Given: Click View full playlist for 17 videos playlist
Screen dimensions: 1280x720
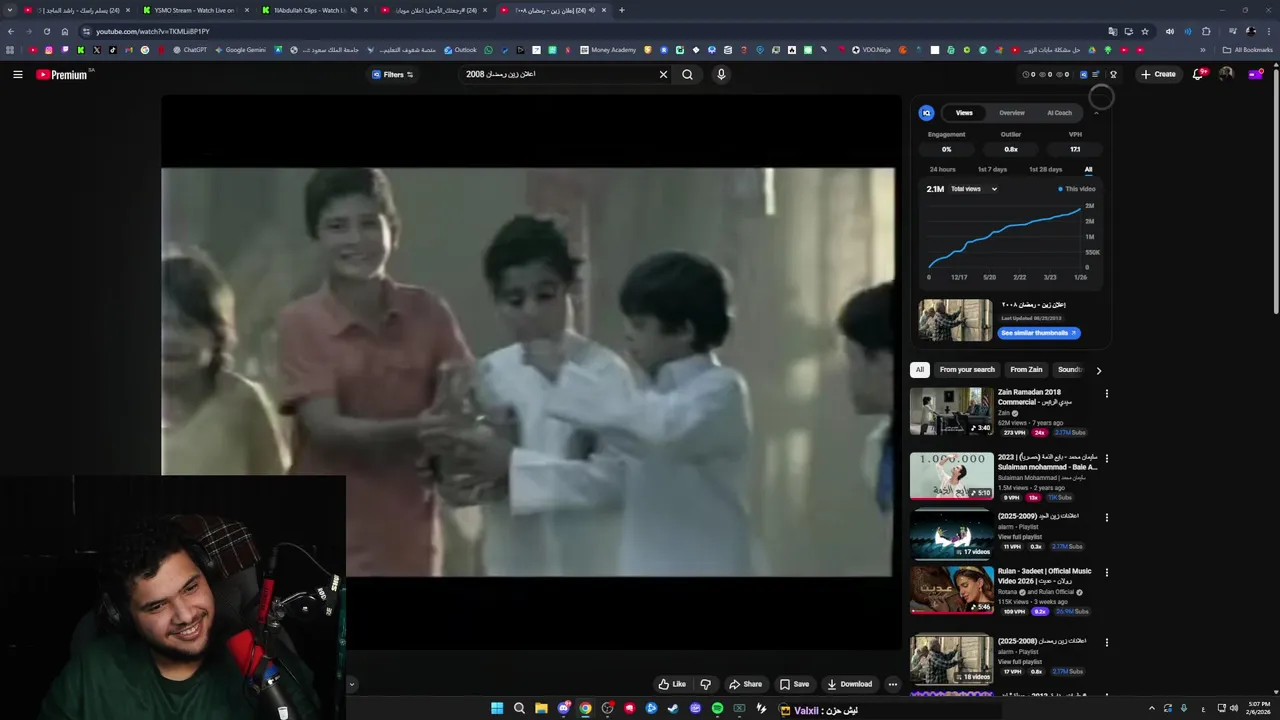Looking at the screenshot, I should pyautogui.click(x=1019, y=537).
